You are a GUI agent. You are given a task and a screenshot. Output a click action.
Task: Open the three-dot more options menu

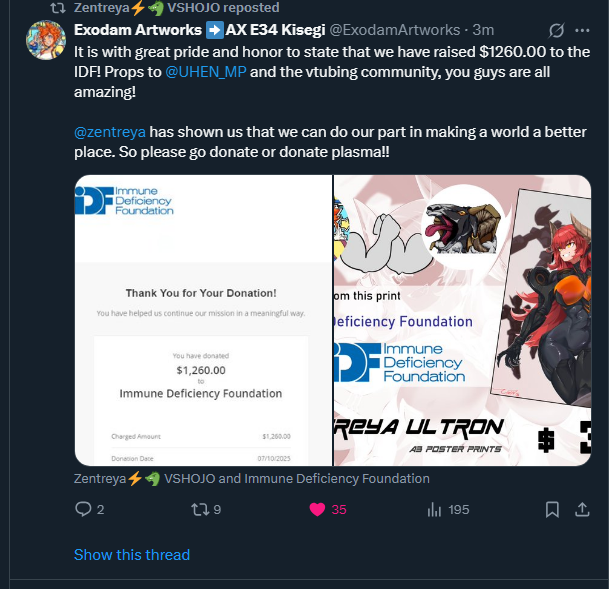tap(582, 30)
